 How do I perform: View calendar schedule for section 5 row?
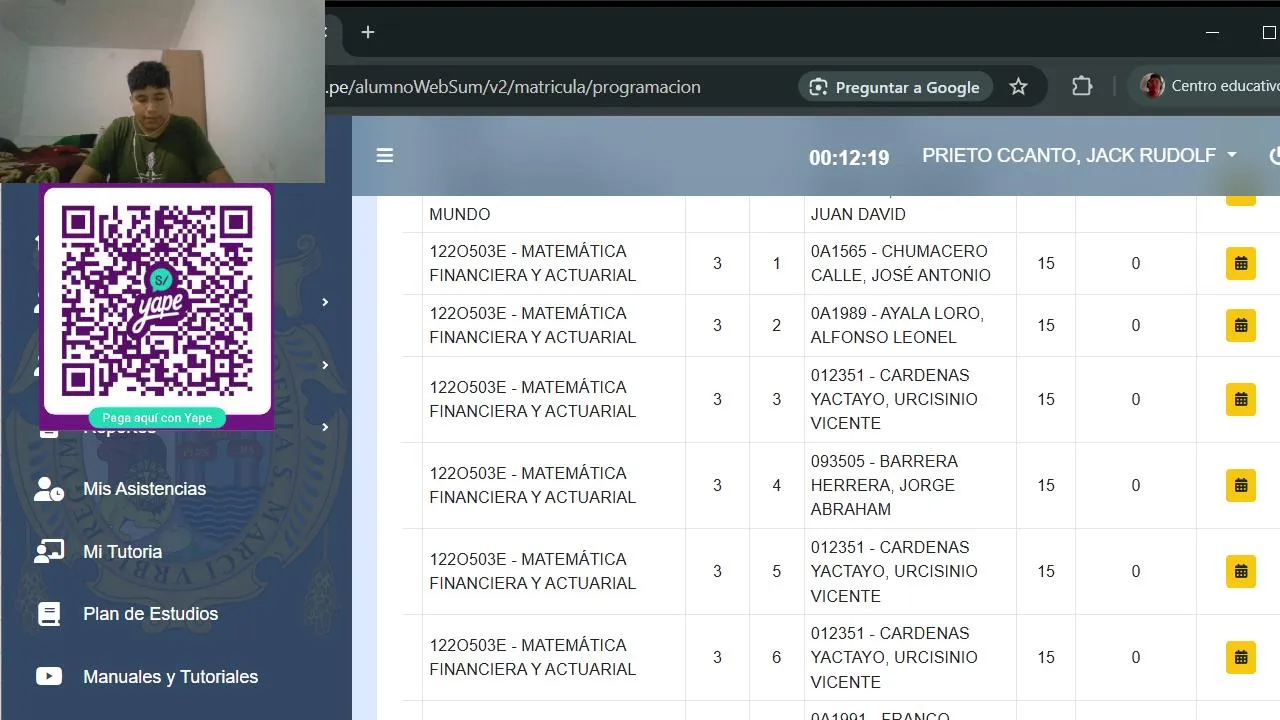point(1241,572)
